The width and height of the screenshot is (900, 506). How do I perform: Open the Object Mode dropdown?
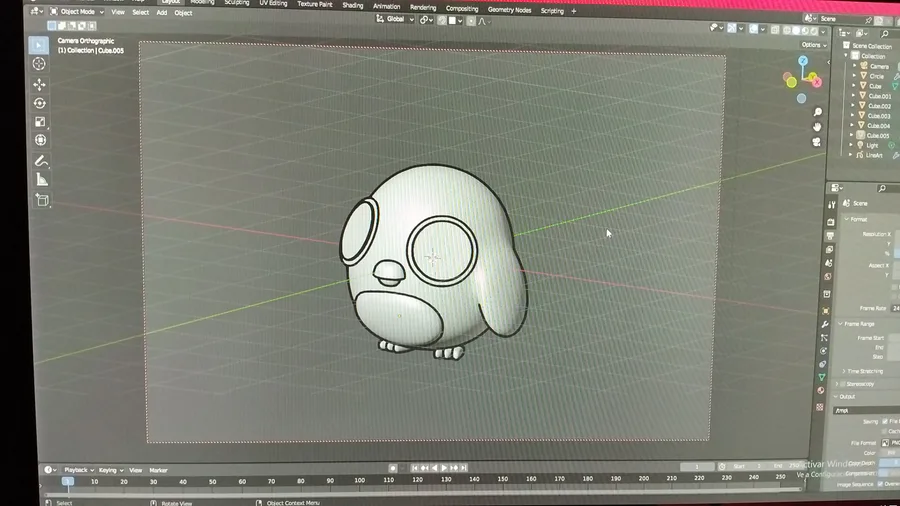pos(77,11)
